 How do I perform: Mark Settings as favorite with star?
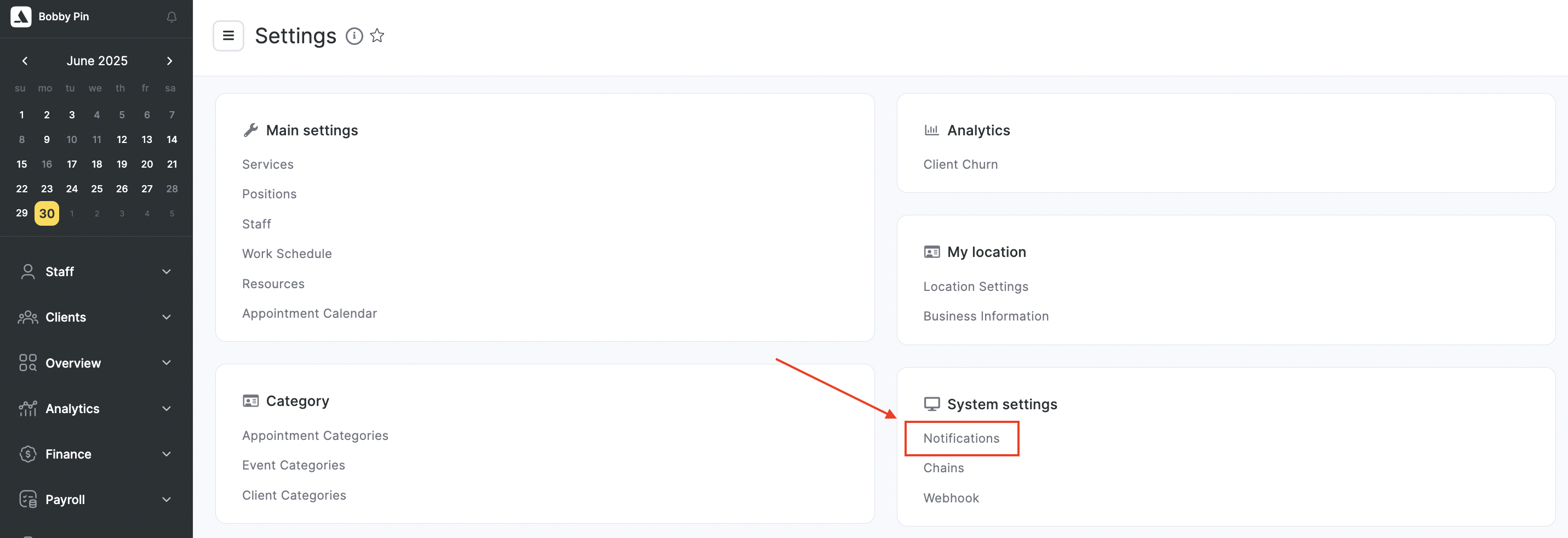coord(377,36)
